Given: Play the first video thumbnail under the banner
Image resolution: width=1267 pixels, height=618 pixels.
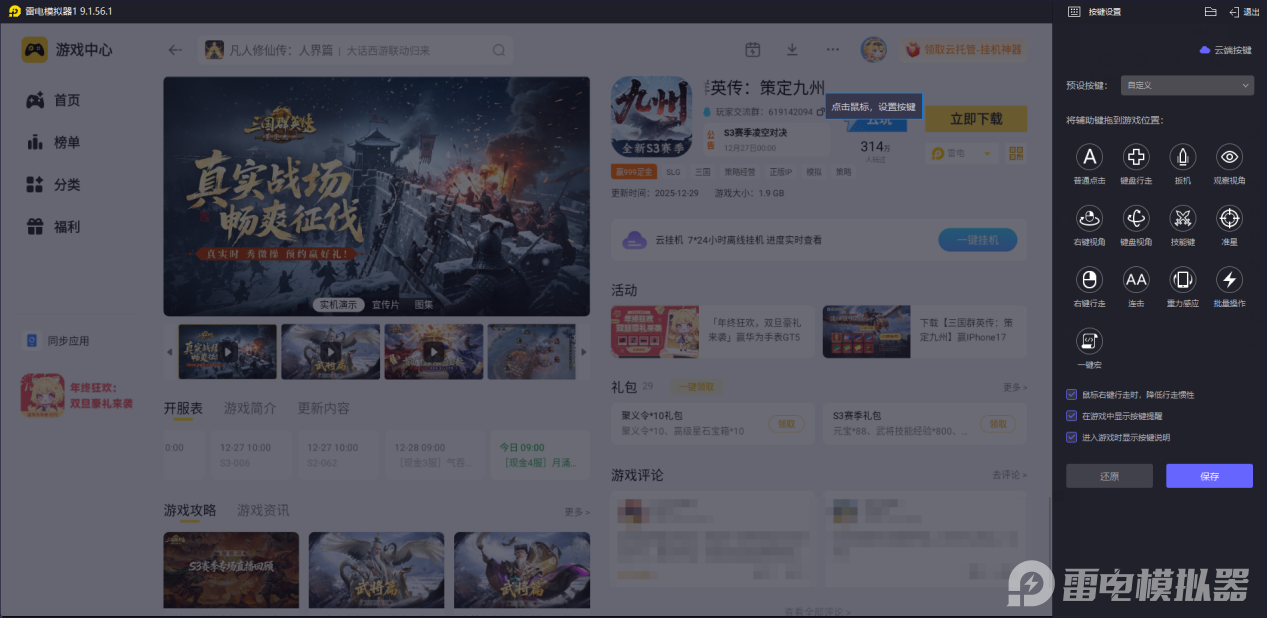Looking at the screenshot, I should coord(228,351).
